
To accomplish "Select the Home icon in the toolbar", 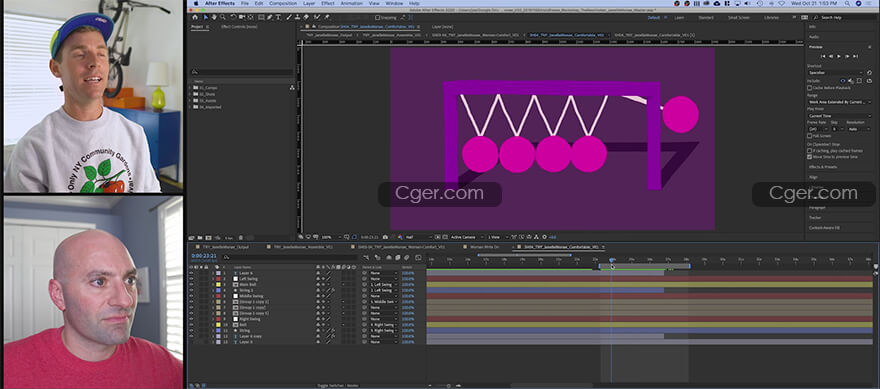I will [x=195, y=17].
